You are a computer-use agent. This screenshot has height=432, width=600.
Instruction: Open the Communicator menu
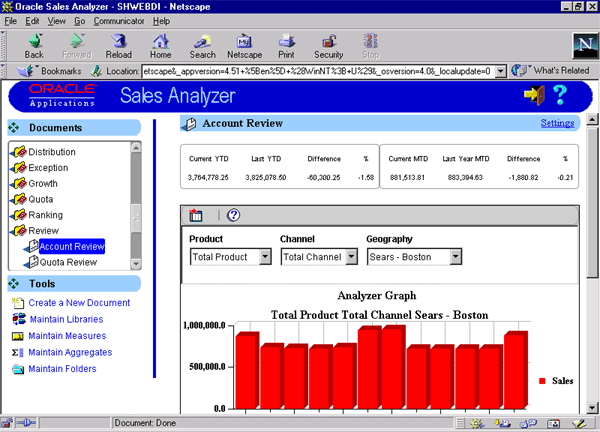(x=119, y=21)
